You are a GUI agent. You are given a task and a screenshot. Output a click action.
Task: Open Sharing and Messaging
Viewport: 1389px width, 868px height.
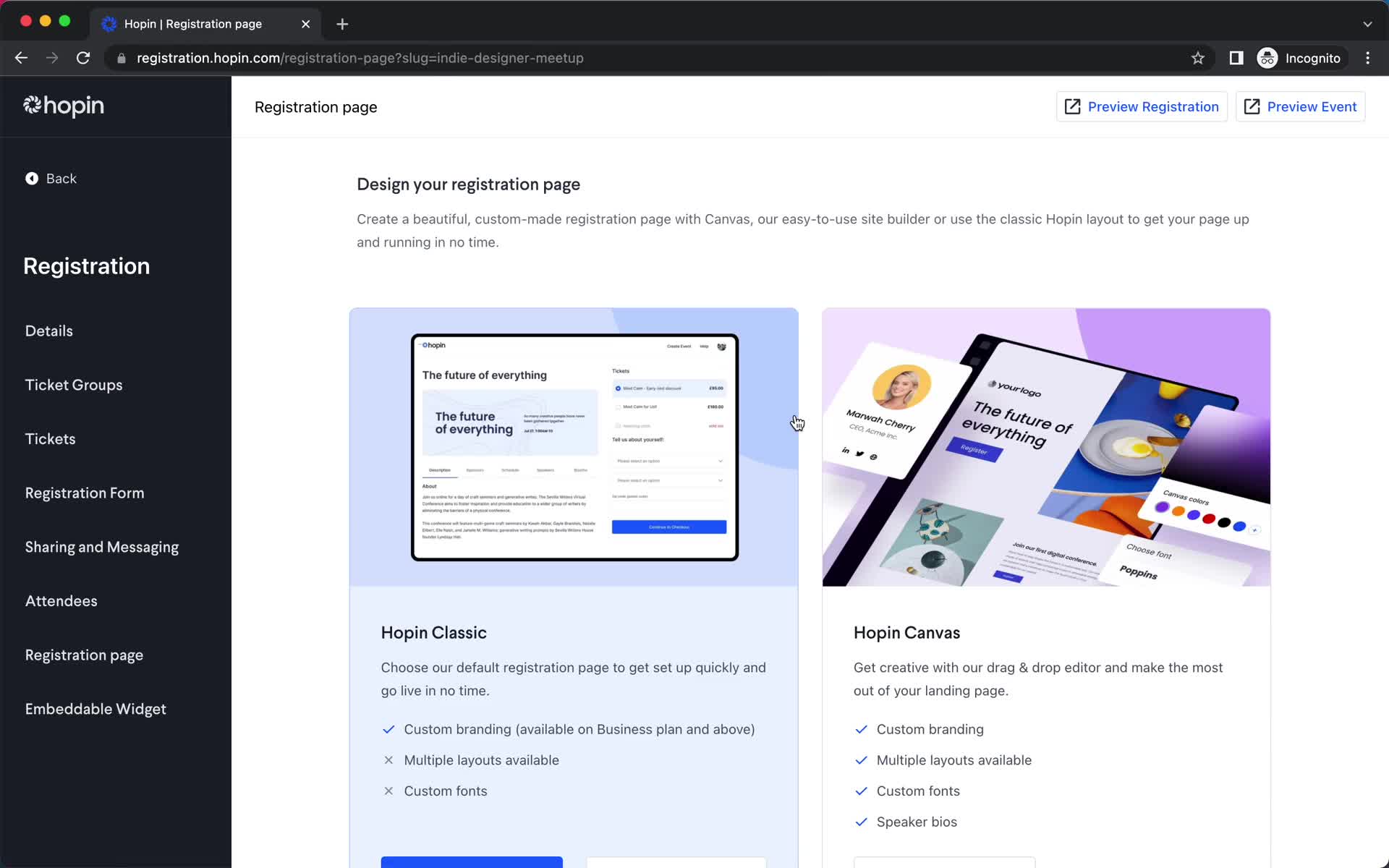tap(102, 548)
